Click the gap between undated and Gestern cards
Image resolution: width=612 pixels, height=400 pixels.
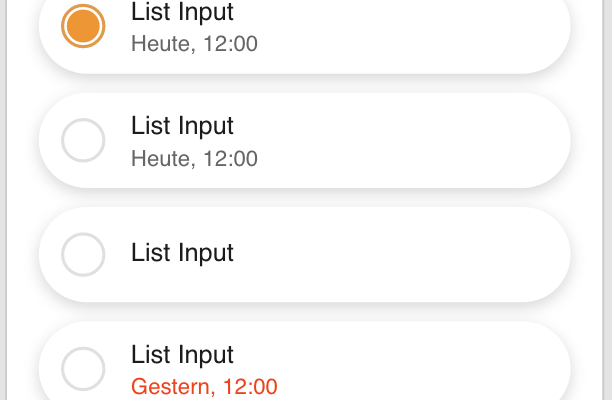pos(304,312)
